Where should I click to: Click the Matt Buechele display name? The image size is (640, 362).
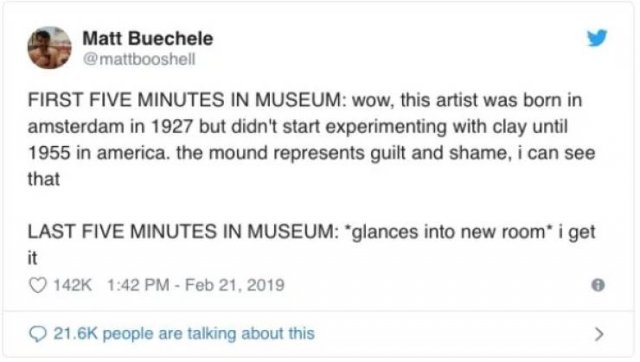pos(148,38)
